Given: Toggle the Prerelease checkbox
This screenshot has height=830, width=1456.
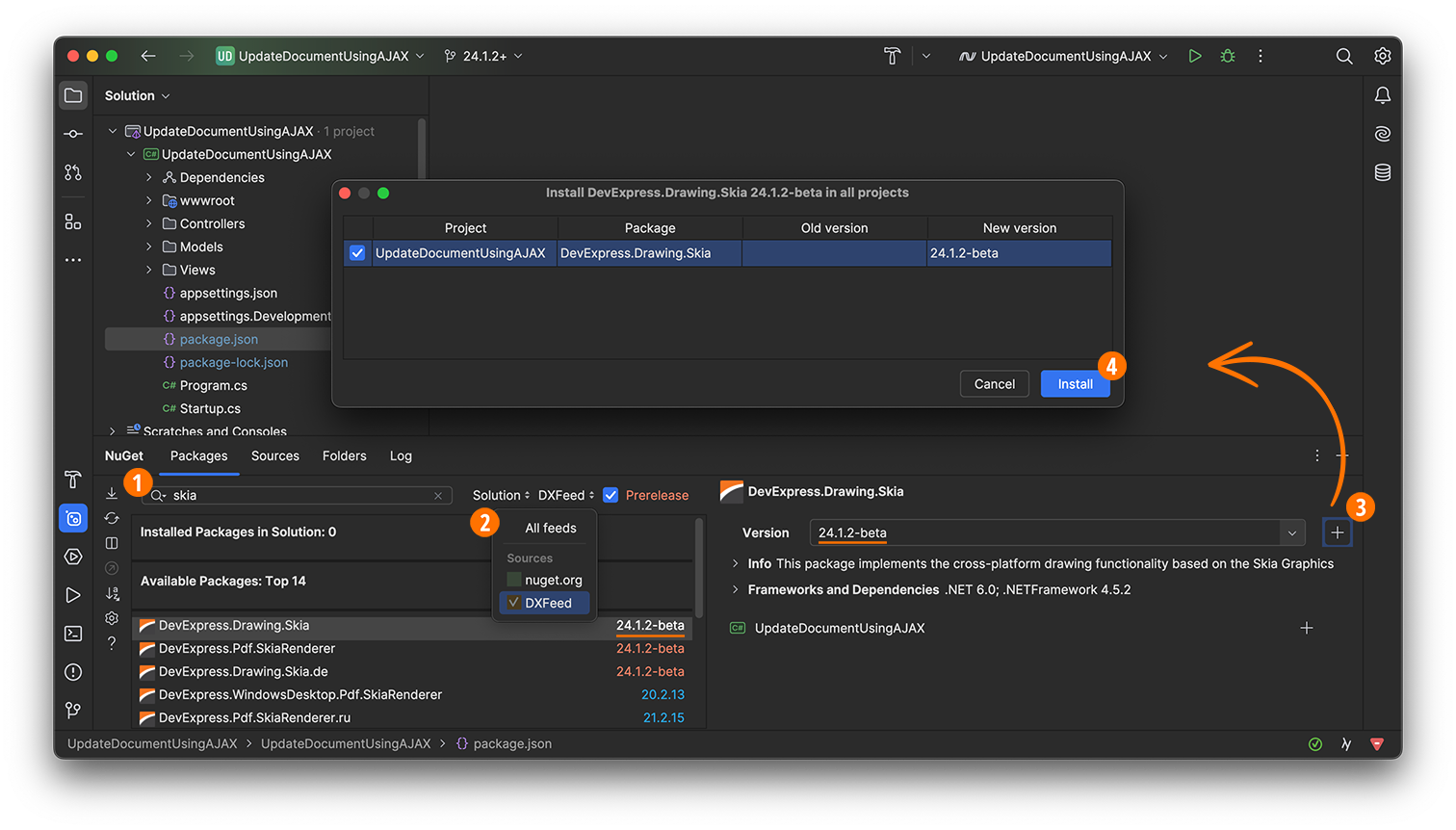Looking at the screenshot, I should point(611,495).
